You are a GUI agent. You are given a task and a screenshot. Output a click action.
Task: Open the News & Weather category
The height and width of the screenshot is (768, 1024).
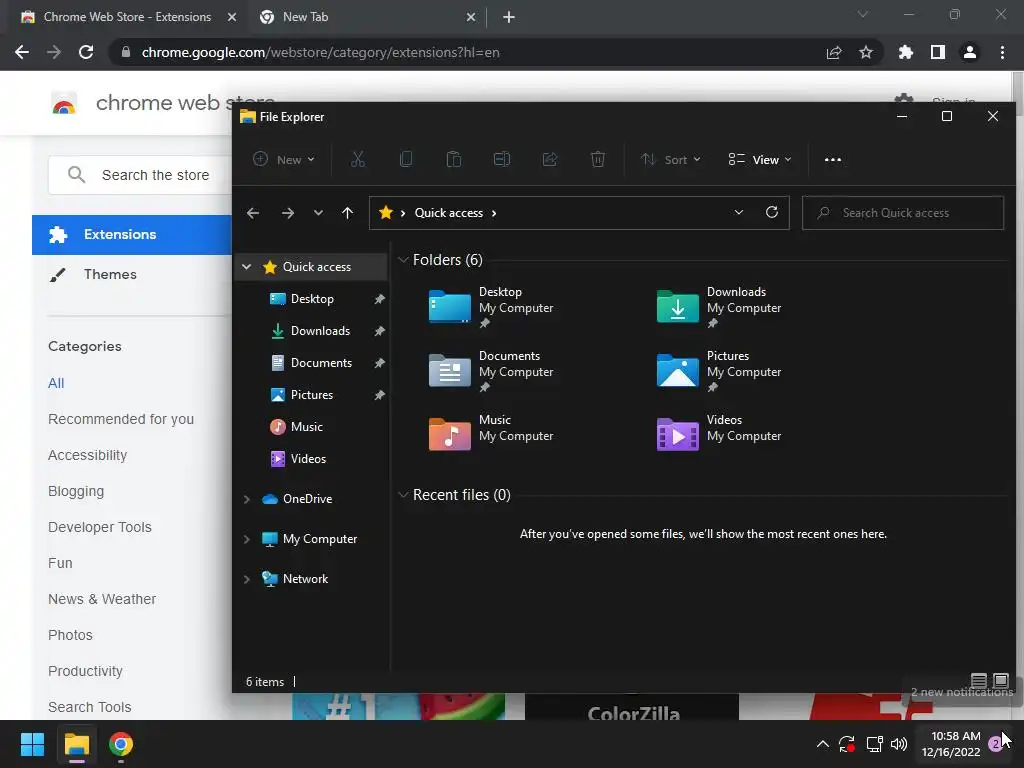tap(102, 599)
